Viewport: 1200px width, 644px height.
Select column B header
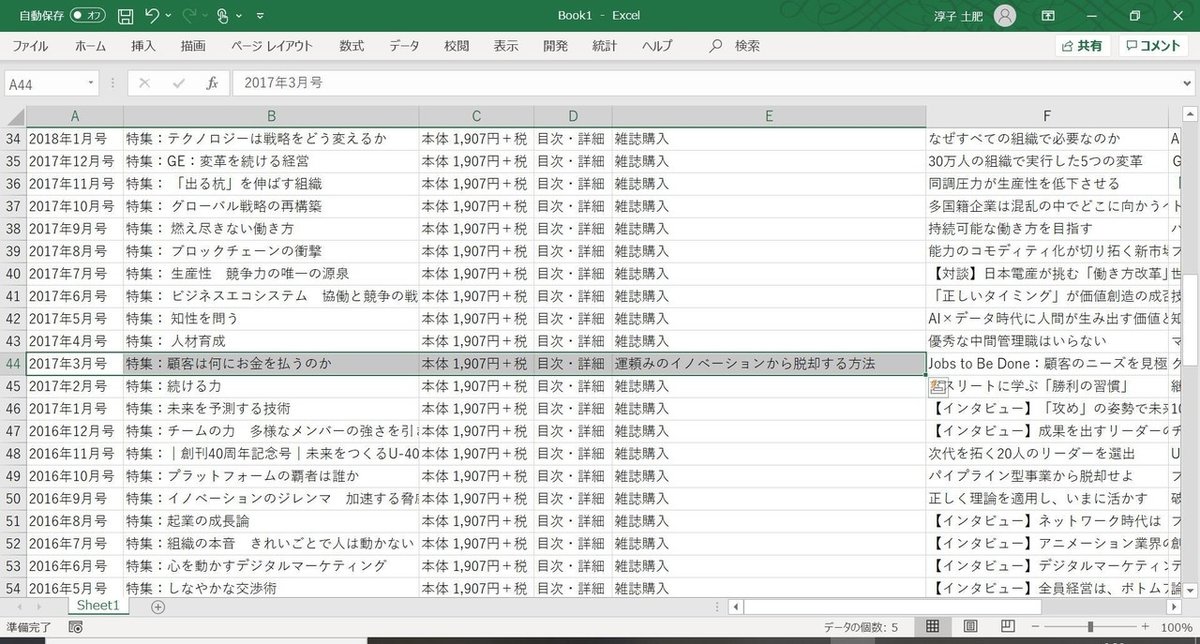(x=271, y=116)
